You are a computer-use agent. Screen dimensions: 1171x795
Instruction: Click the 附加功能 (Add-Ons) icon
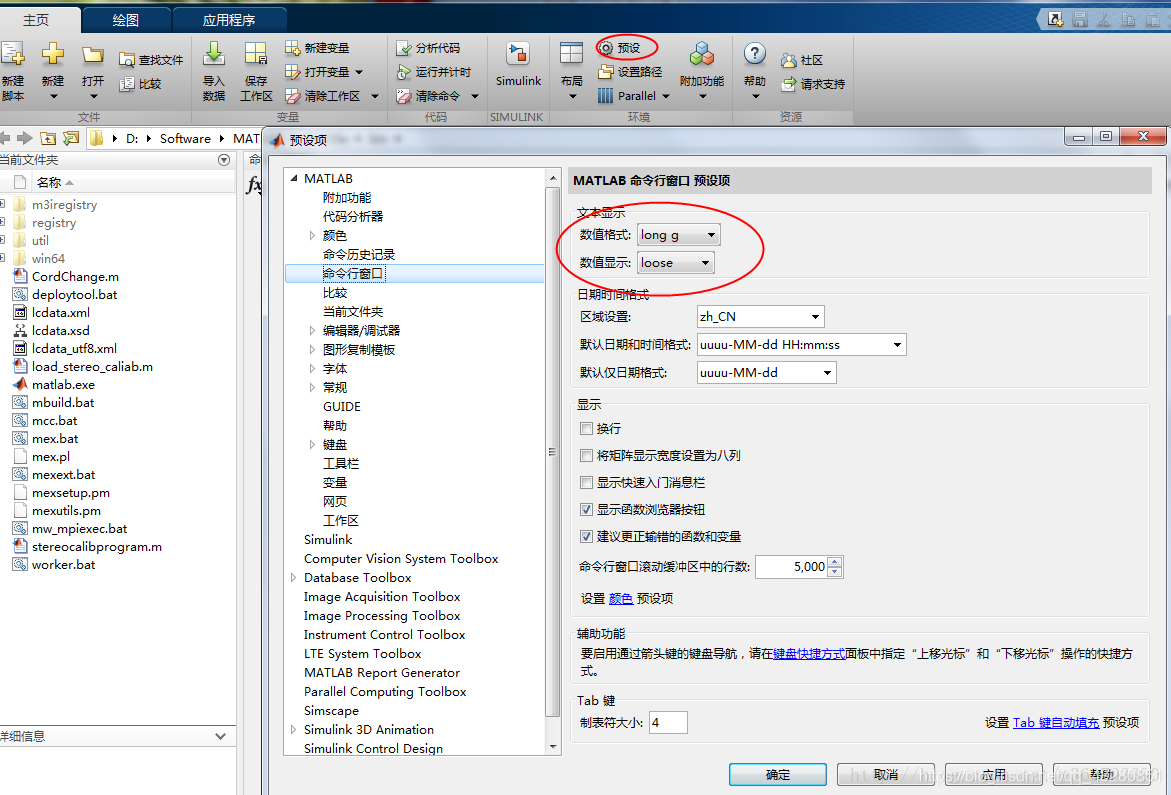point(701,54)
